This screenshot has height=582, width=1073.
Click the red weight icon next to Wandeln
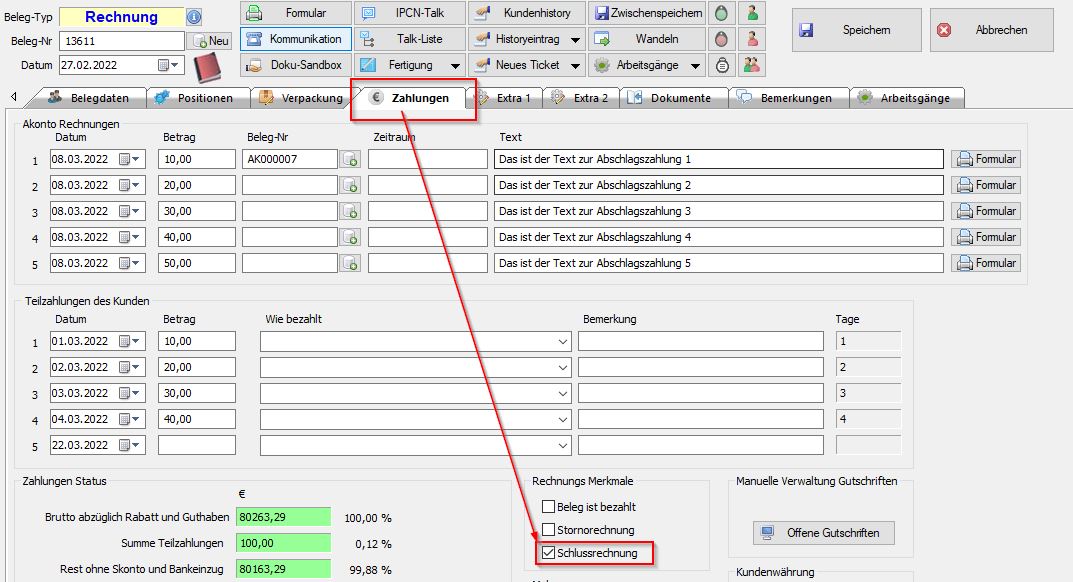click(721, 39)
